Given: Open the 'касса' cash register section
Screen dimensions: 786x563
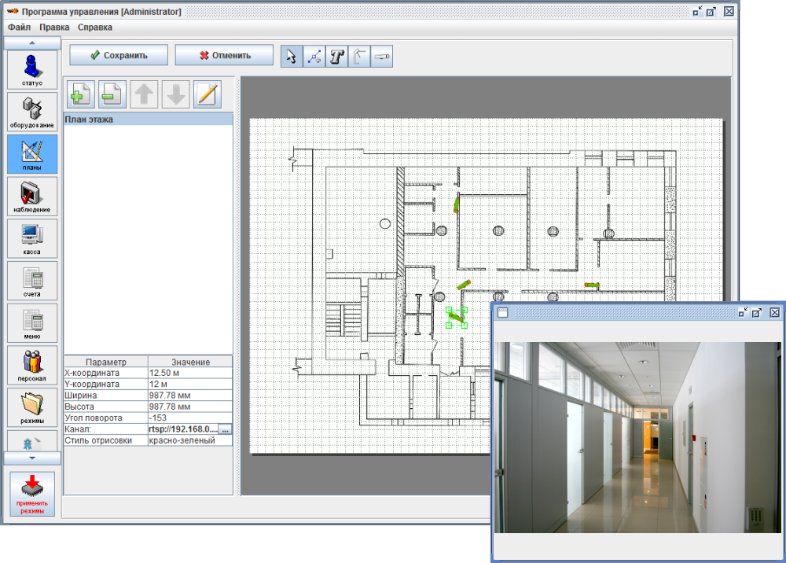Looking at the screenshot, I should tap(33, 238).
